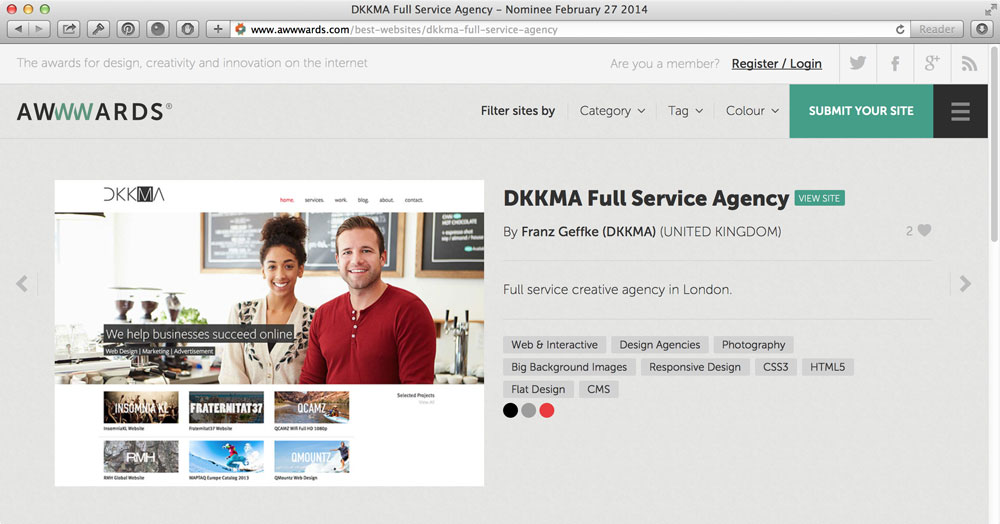Select the CMS tag
This screenshot has height=524, width=1000.
[598, 389]
